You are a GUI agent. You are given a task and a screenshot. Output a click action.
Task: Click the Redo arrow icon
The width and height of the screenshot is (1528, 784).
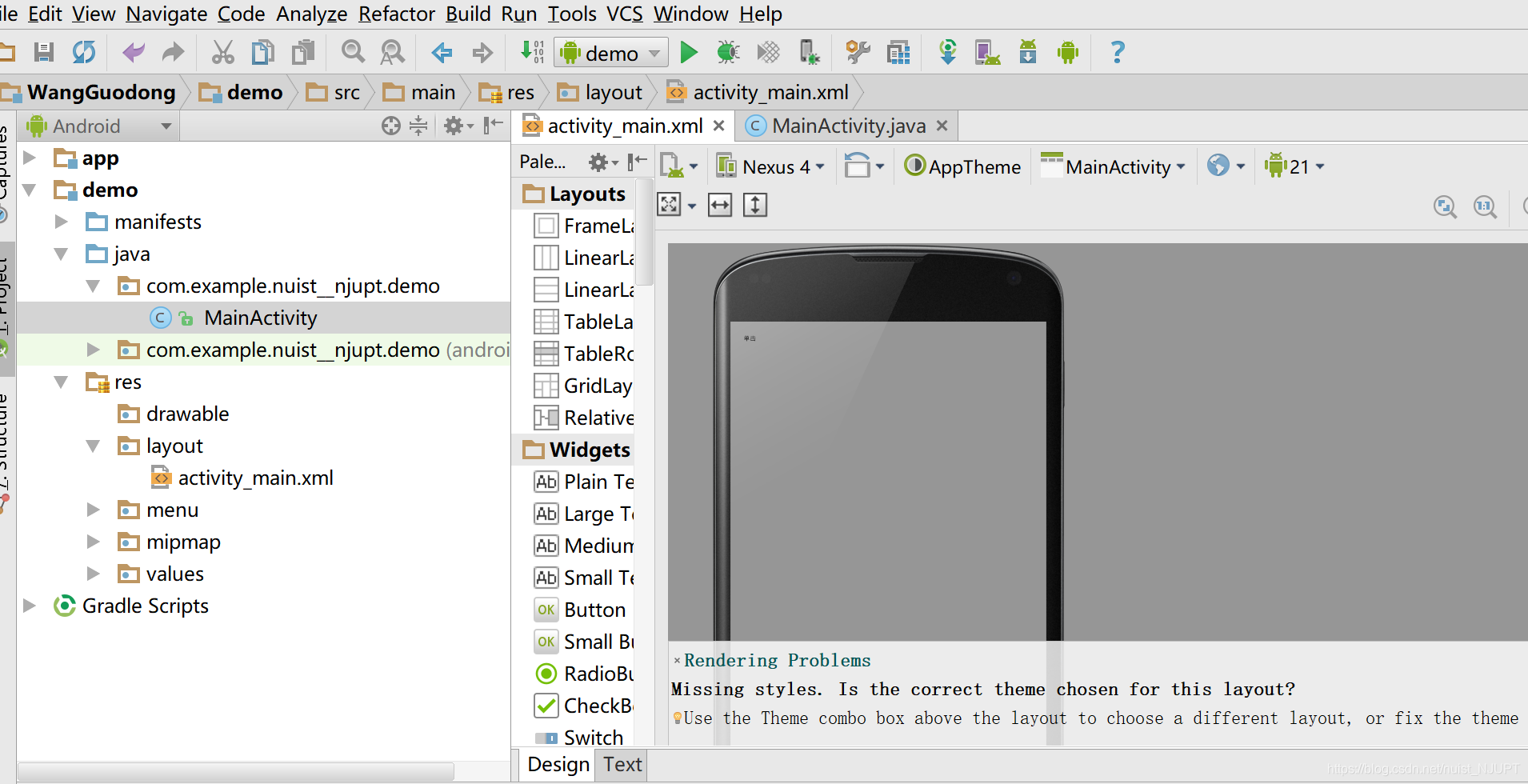pos(173,53)
